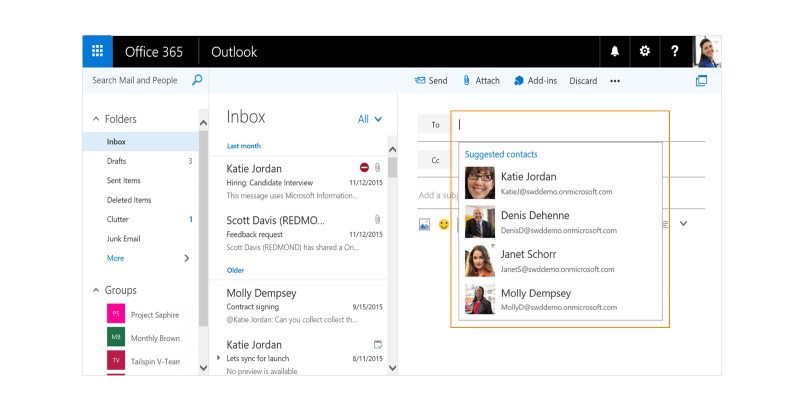
Task: Open notifications bell
Action: tap(615, 51)
